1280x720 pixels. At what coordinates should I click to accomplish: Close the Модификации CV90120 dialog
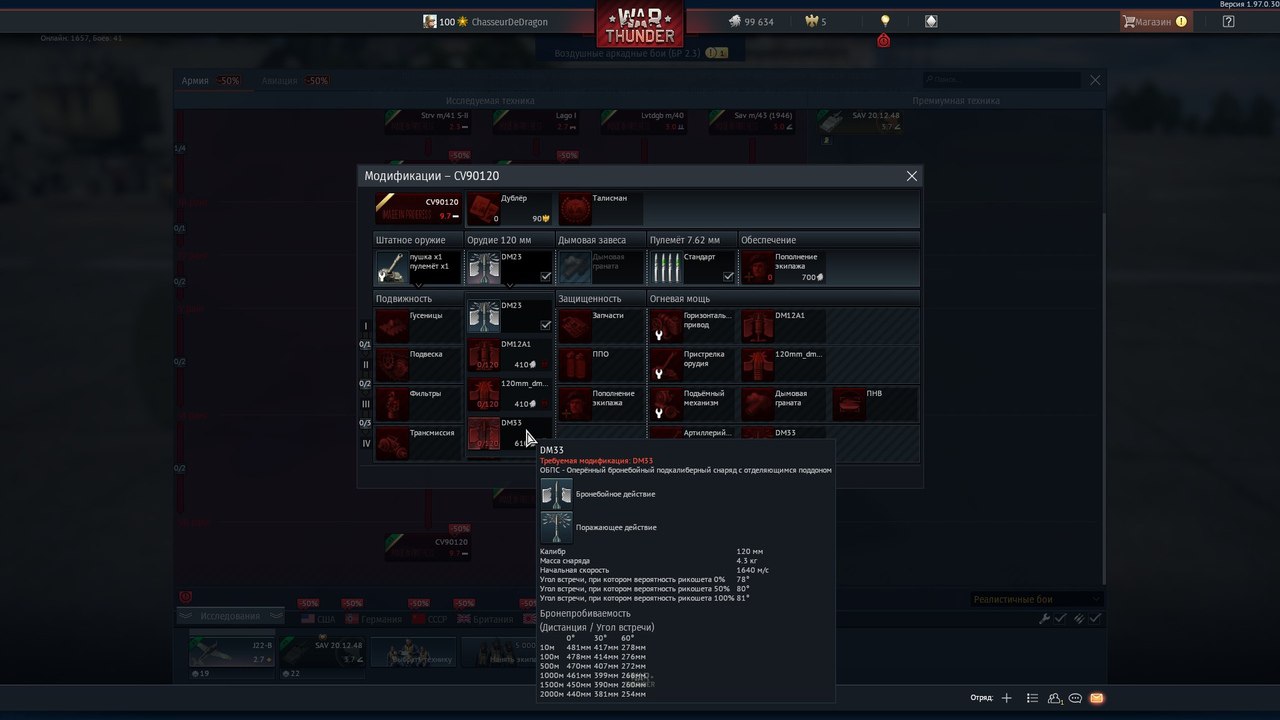point(911,176)
